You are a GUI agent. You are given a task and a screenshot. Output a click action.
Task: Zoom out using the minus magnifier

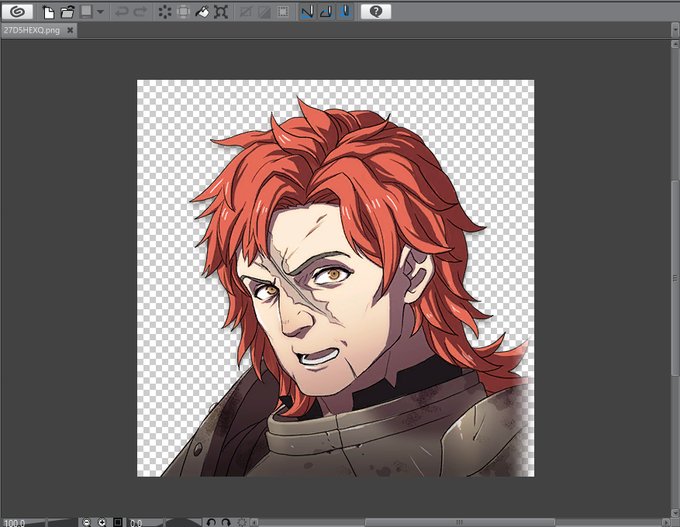click(87, 522)
